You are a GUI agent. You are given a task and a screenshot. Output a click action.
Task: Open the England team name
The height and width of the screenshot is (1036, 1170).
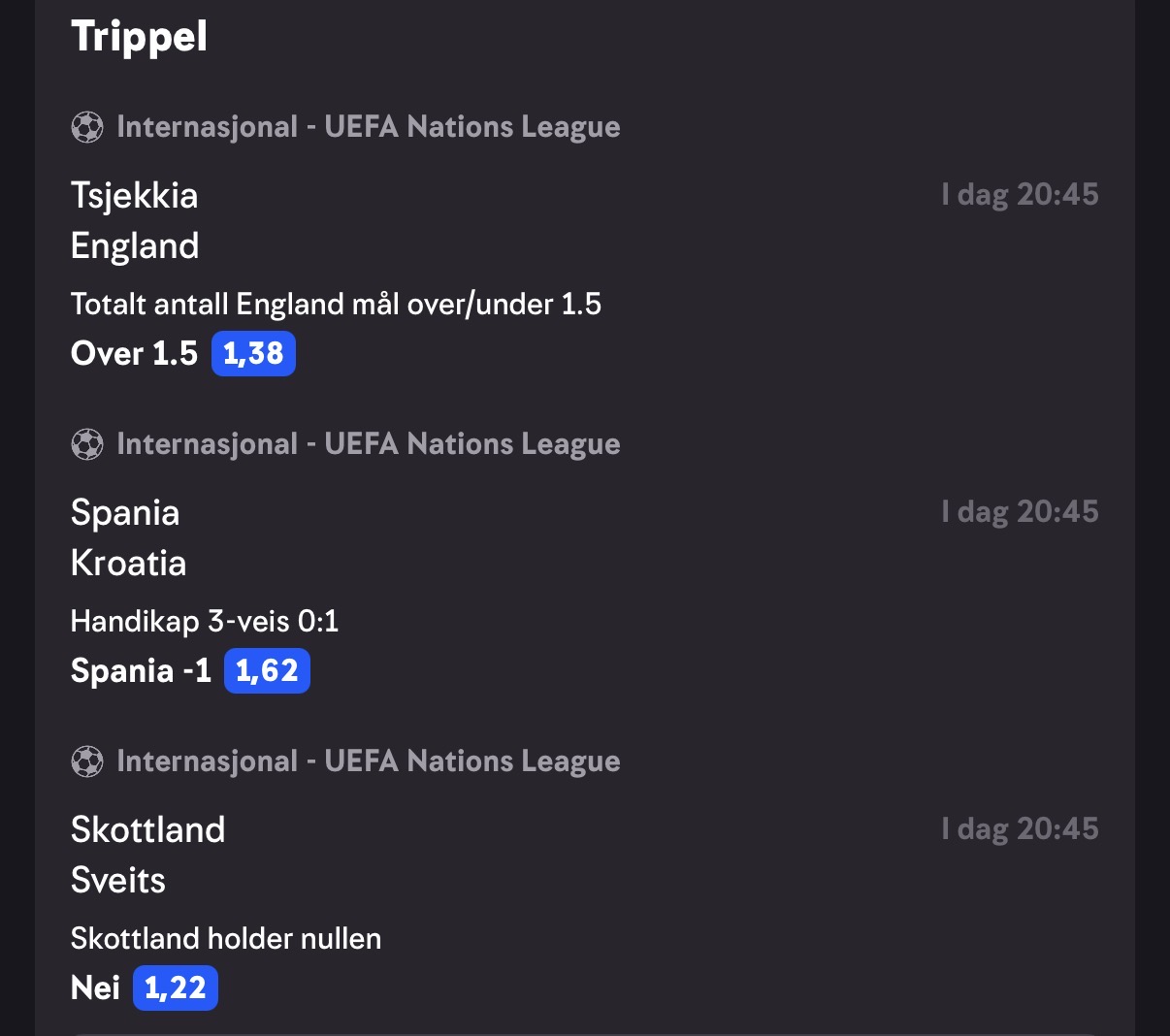point(135,246)
